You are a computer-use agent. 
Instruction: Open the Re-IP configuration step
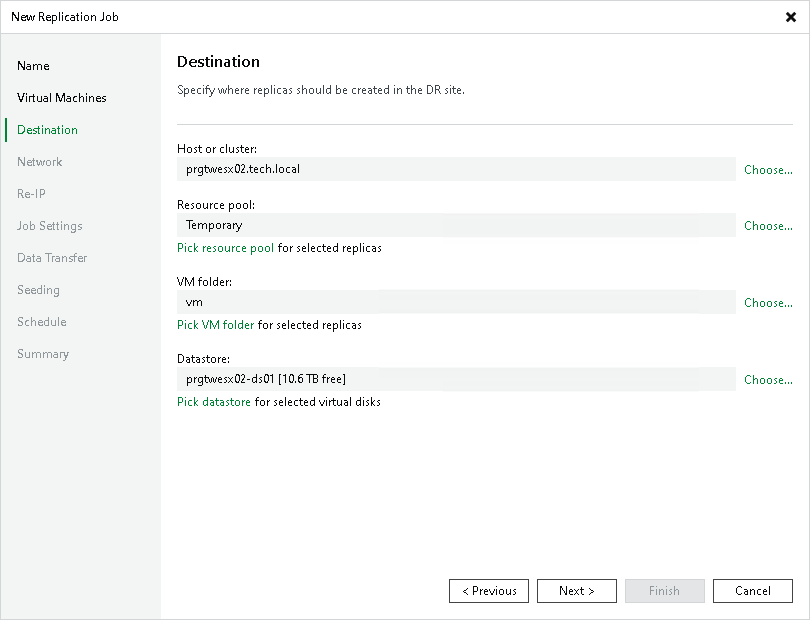[29, 193]
